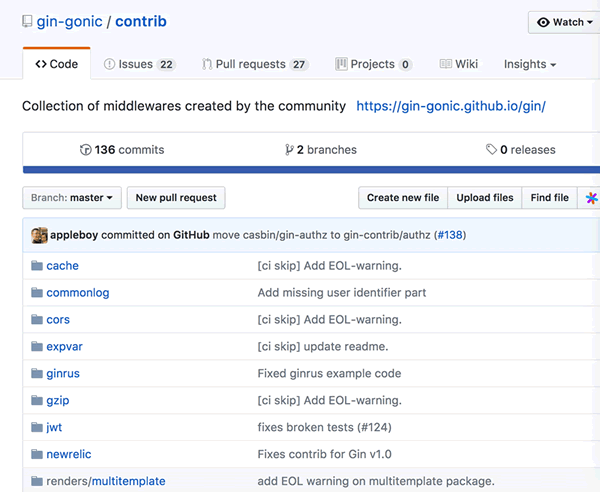Image resolution: width=600 pixels, height=492 pixels.
Task: Click the folder icon next to cache
Action: tap(37, 266)
